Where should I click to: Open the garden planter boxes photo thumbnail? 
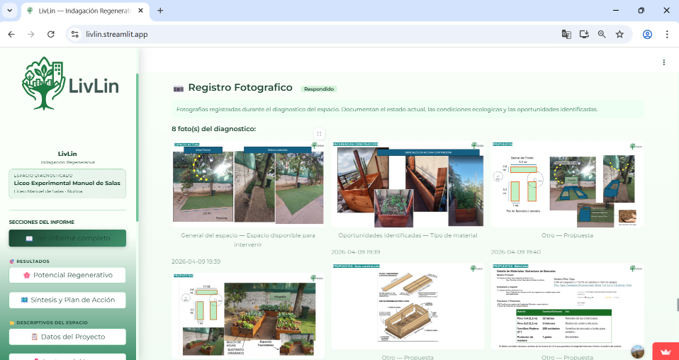tap(248, 315)
